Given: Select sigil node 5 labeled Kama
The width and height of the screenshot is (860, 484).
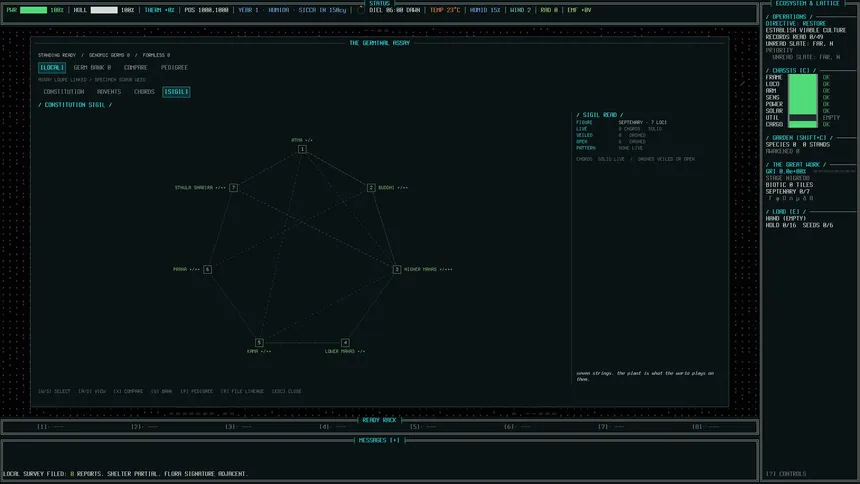Looking at the screenshot, I should coord(259,342).
